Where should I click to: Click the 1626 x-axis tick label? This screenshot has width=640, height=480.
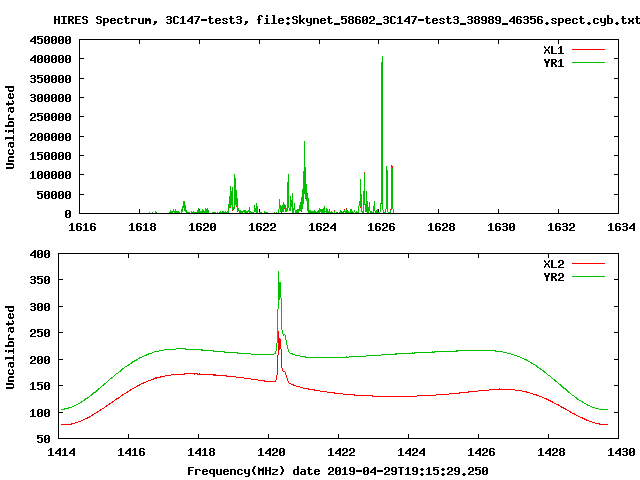pyautogui.click(x=381, y=227)
